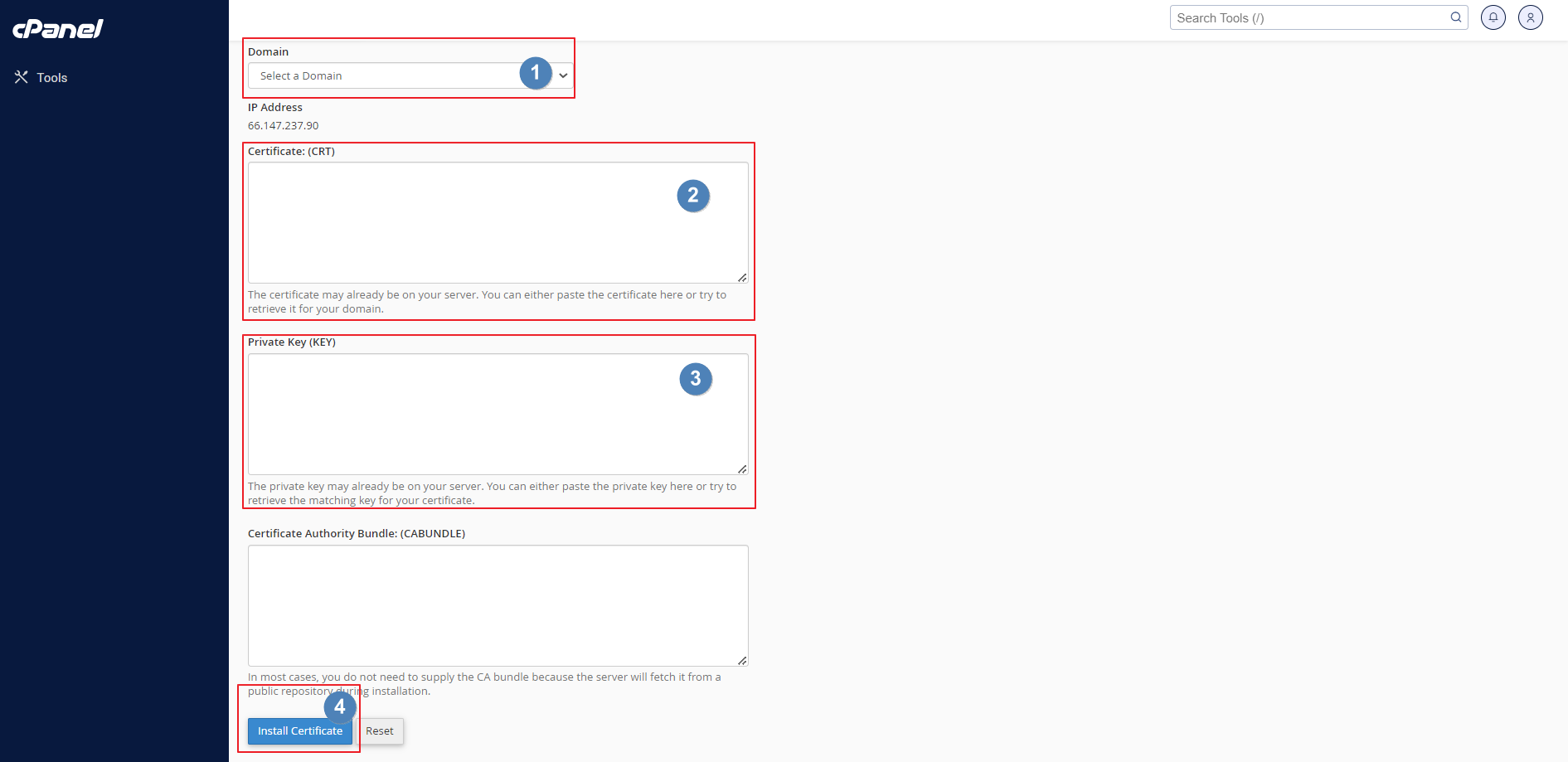Open the notifications bell icon
The height and width of the screenshot is (762, 1568).
point(1493,17)
